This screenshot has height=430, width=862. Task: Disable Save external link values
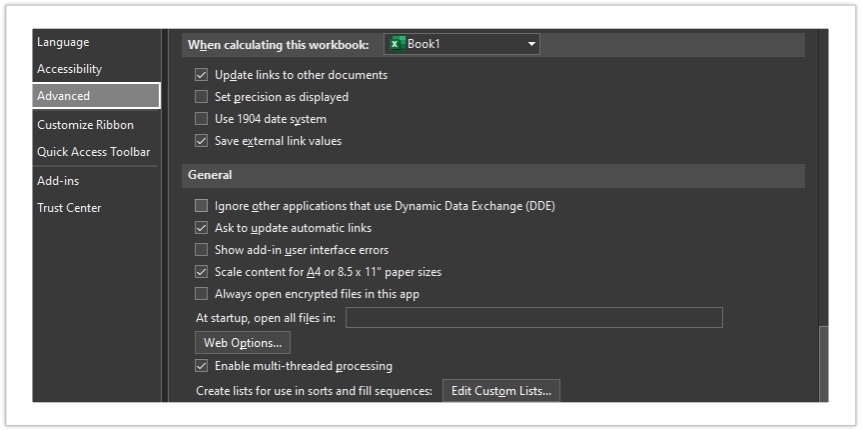click(201, 141)
